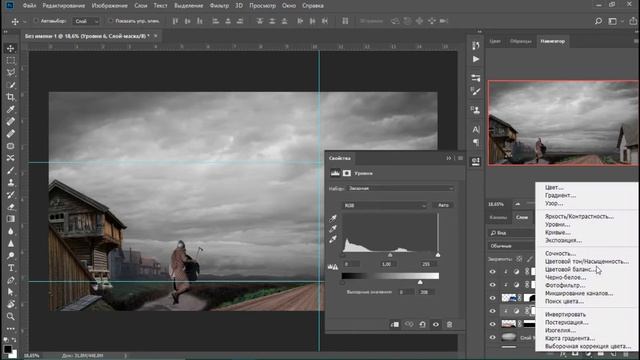This screenshot has height=360, width=640.
Task: Hide the highlighted adjustment layer's eye icon
Action: coord(493,311)
